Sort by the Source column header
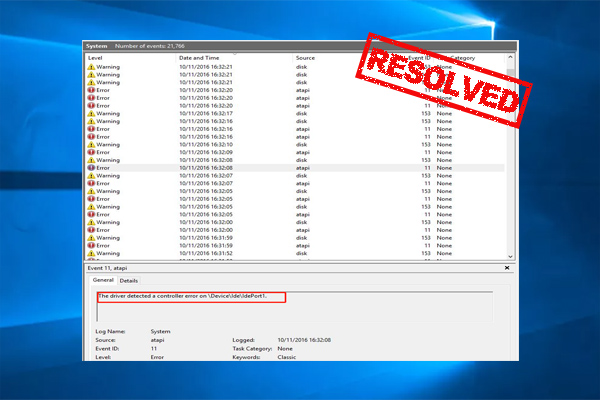Viewport: 600px width, 400px height. coord(305,58)
